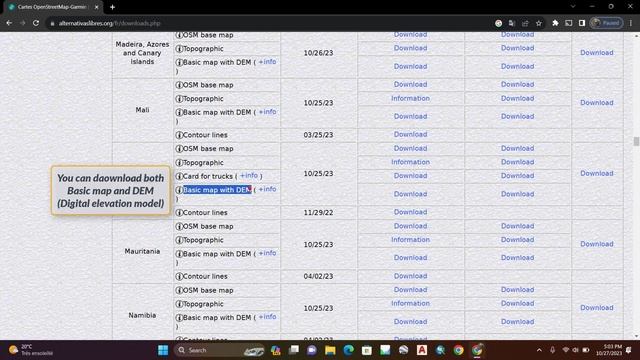Click the page vertical scrollbar thumb
This screenshot has width=640, height=360.
coord(636,141)
